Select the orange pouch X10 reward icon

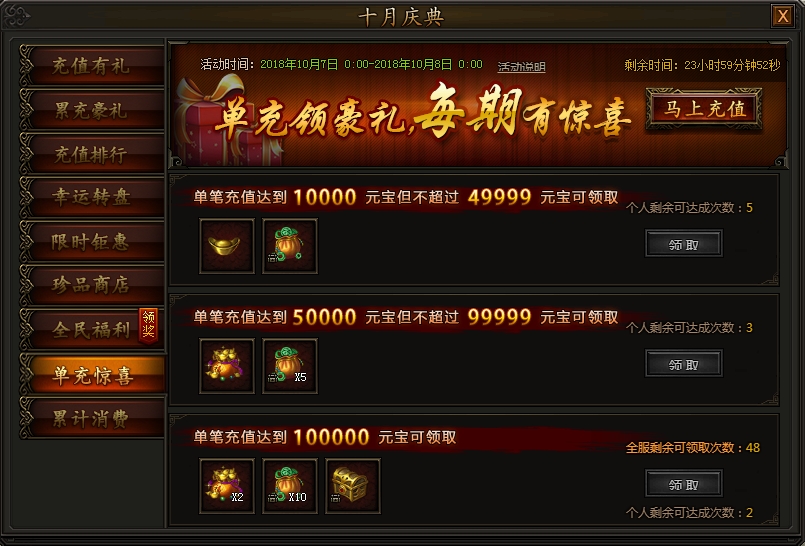click(290, 486)
